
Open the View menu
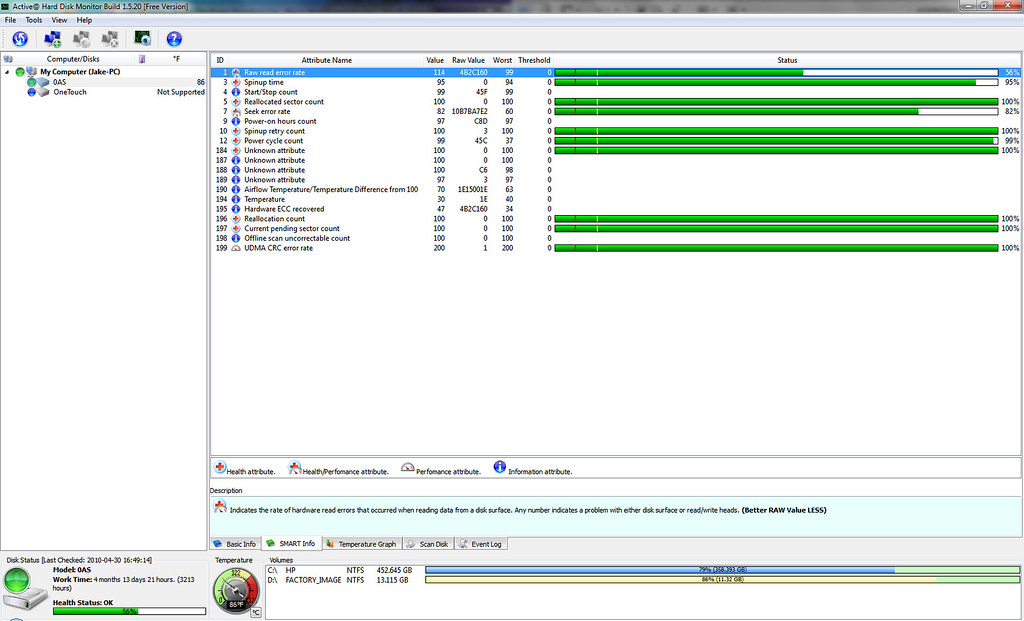pyautogui.click(x=60, y=20)
